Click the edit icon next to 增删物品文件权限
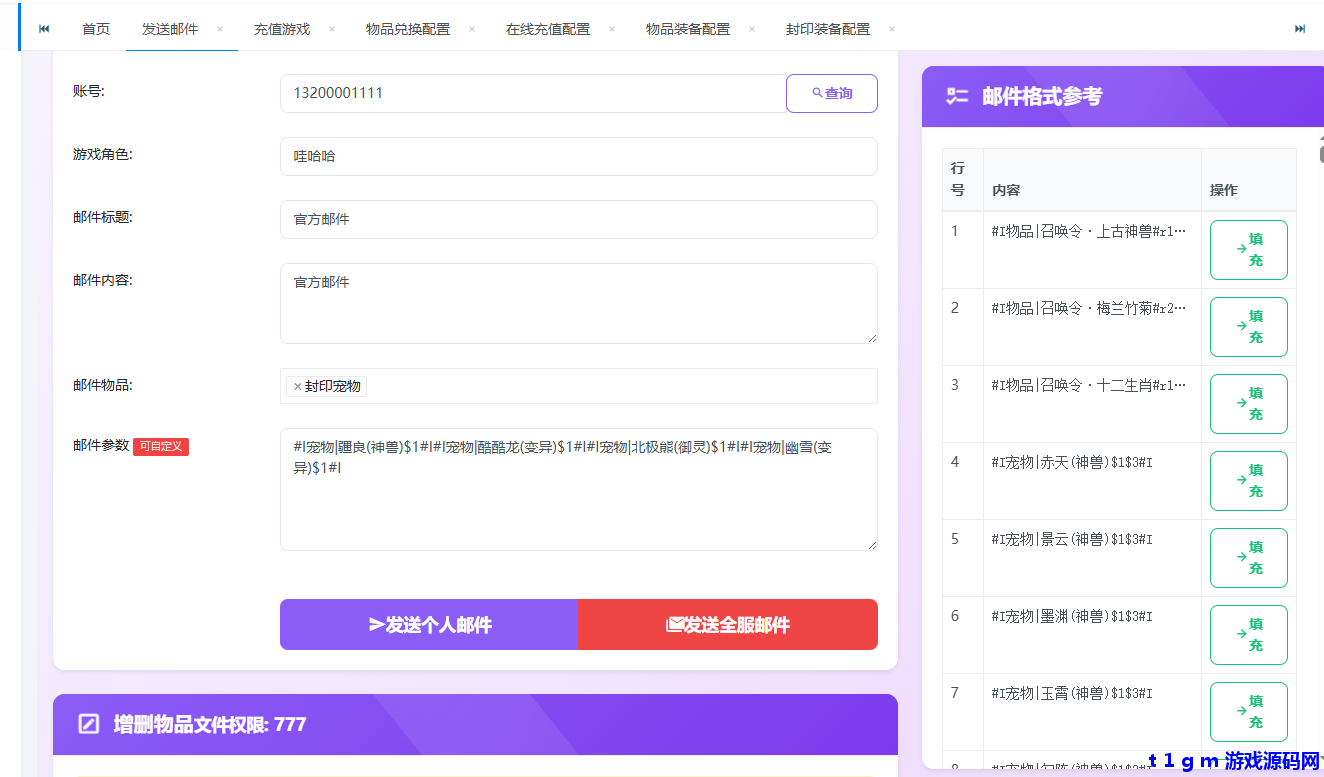The height and width of the screenshot is (777, 1324). 87,724
